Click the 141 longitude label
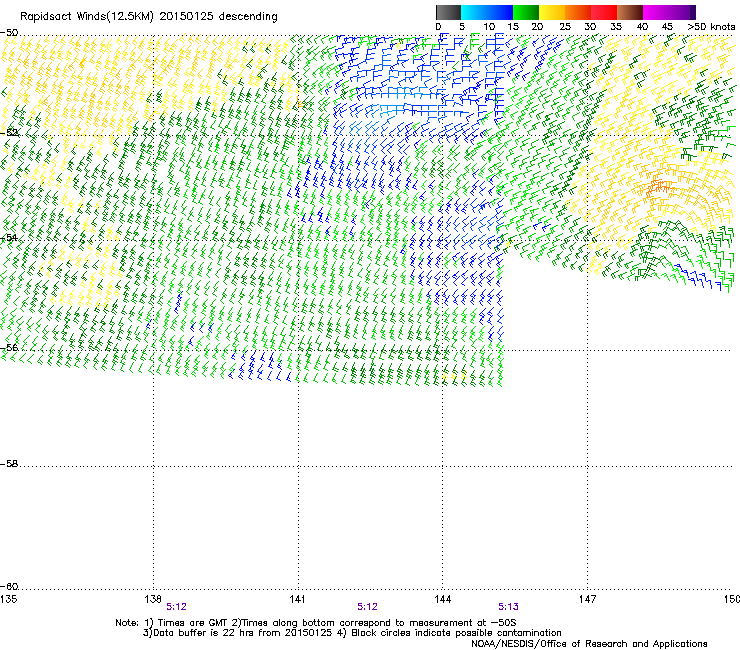The width and height of the screenshot is (740, 650). [x=298, y=599]
